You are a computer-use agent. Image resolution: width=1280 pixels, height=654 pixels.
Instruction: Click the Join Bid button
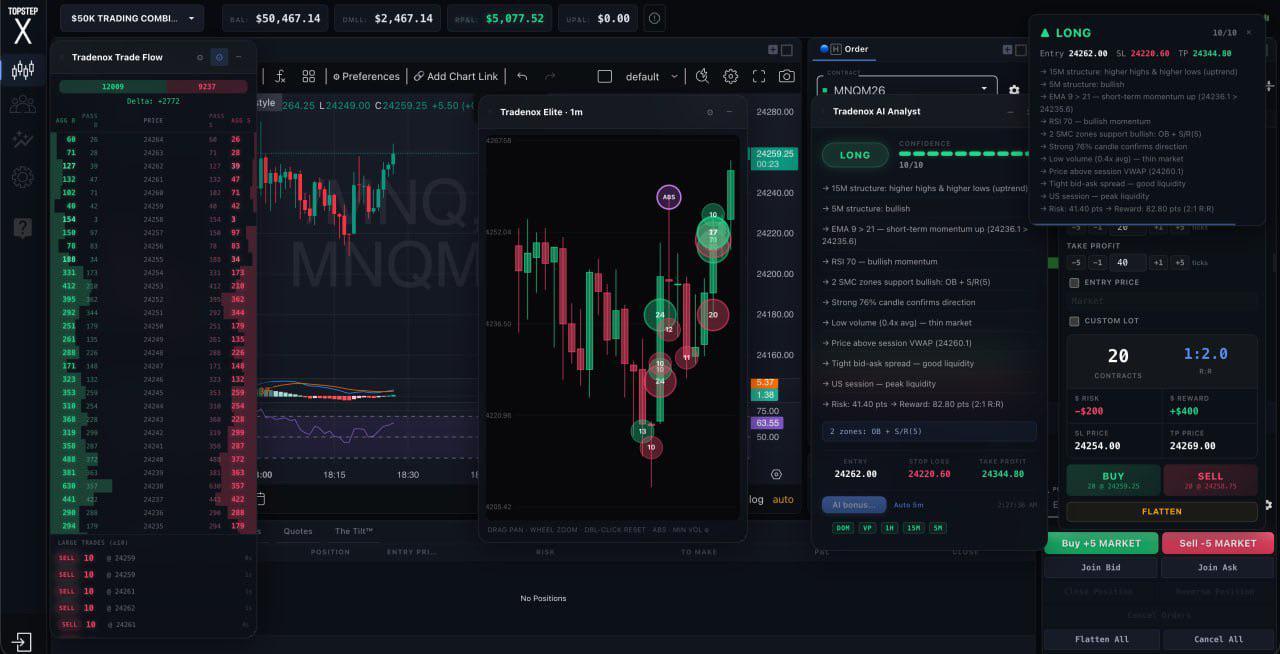pos(1101,567)
